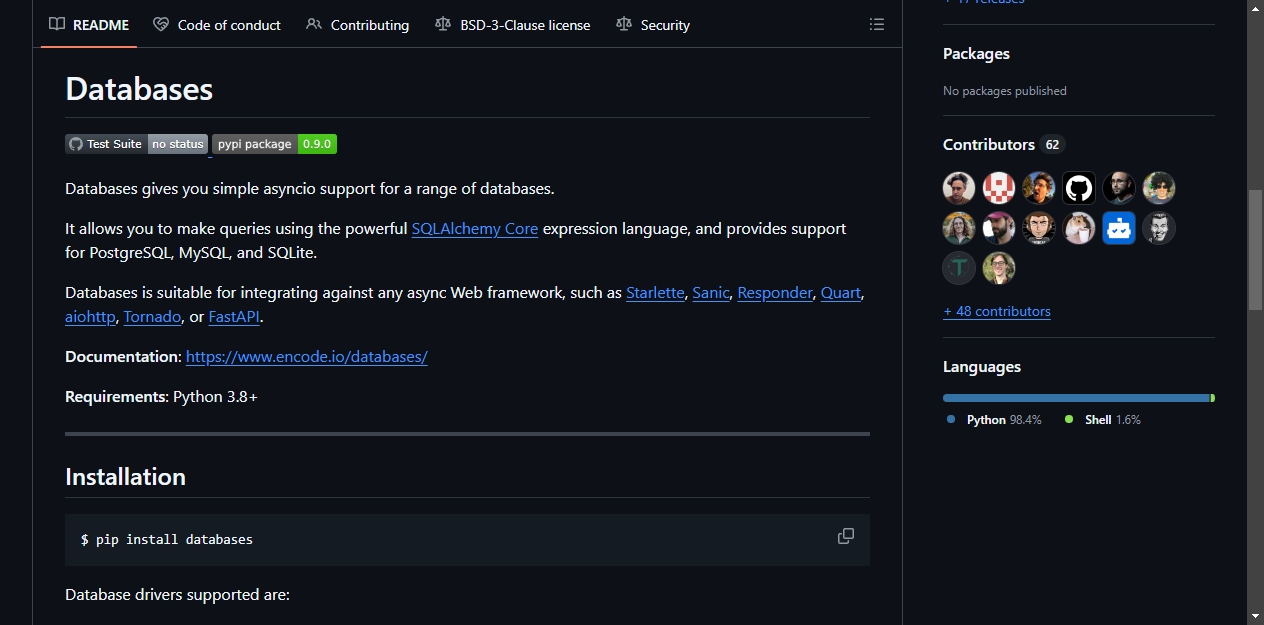Click the "$ pip install databases" code text

pyautogui.click(x=167, y=540)
